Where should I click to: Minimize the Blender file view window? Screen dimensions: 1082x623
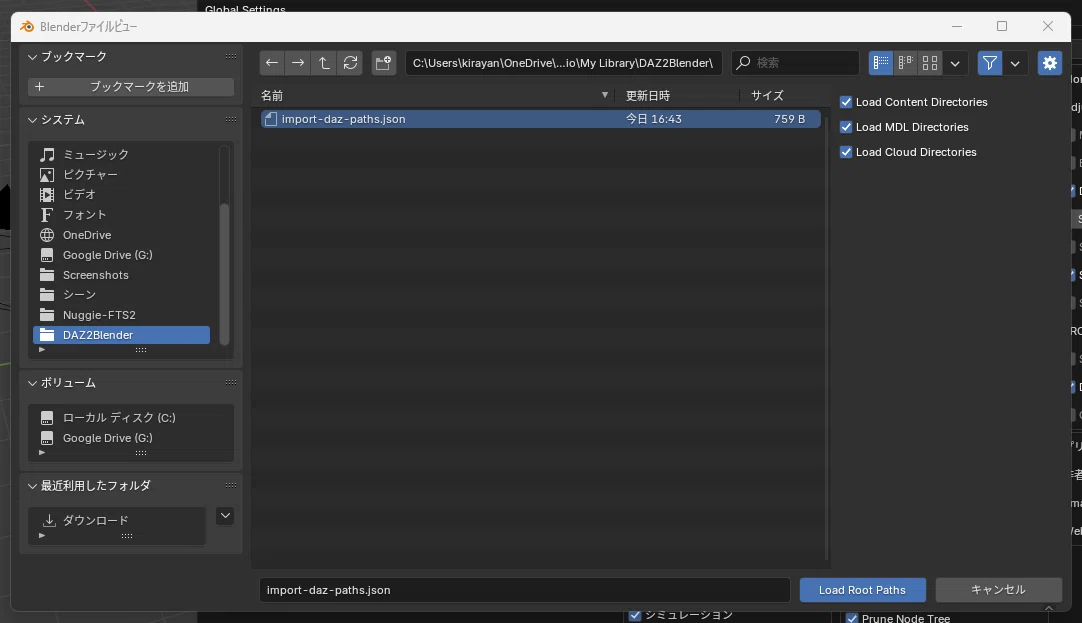tap(956, 26)
